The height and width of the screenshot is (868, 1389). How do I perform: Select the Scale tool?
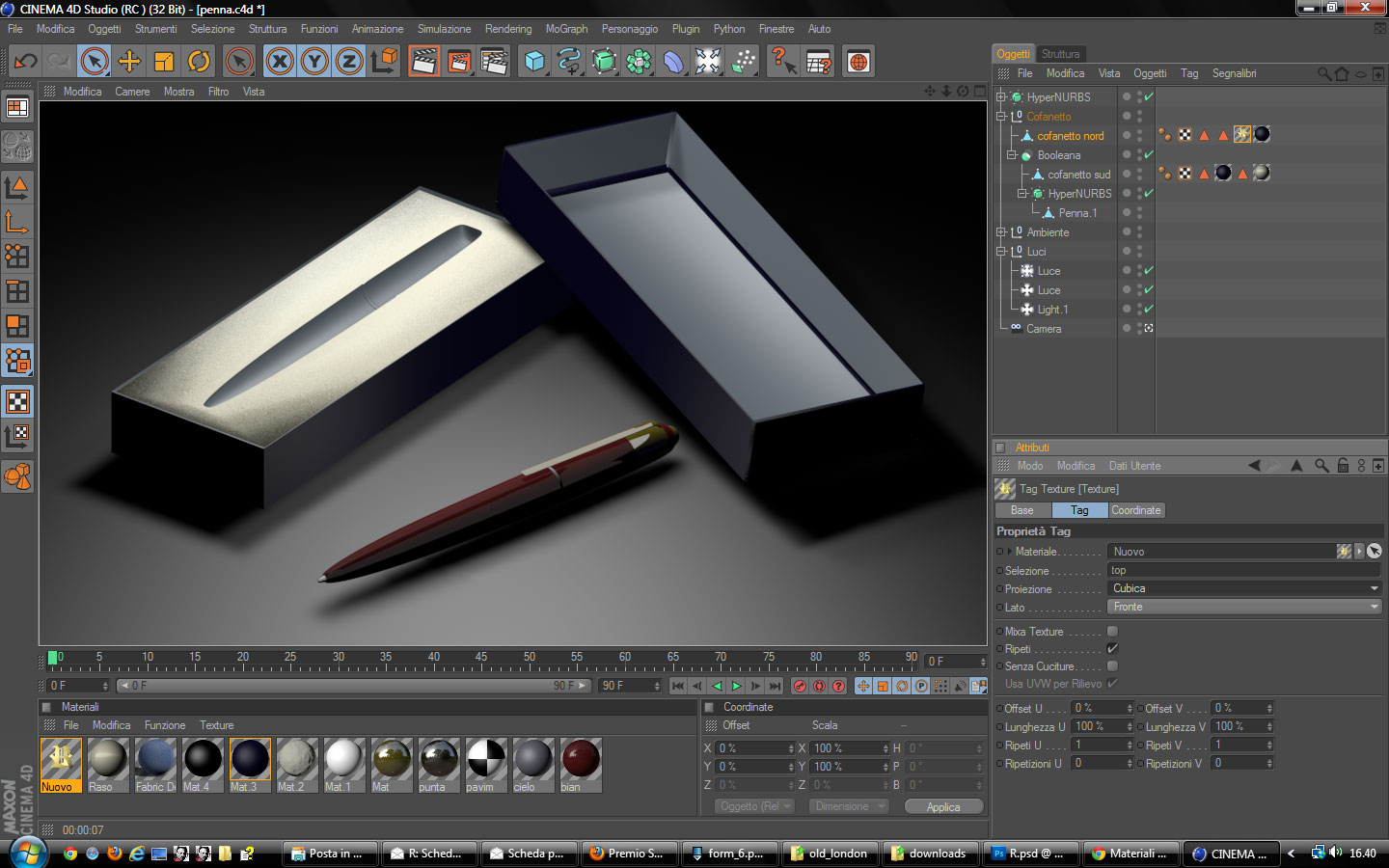[164, 62]
